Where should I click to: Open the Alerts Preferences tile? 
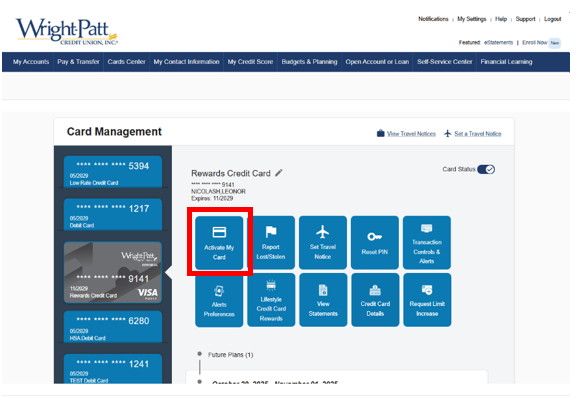219,300
